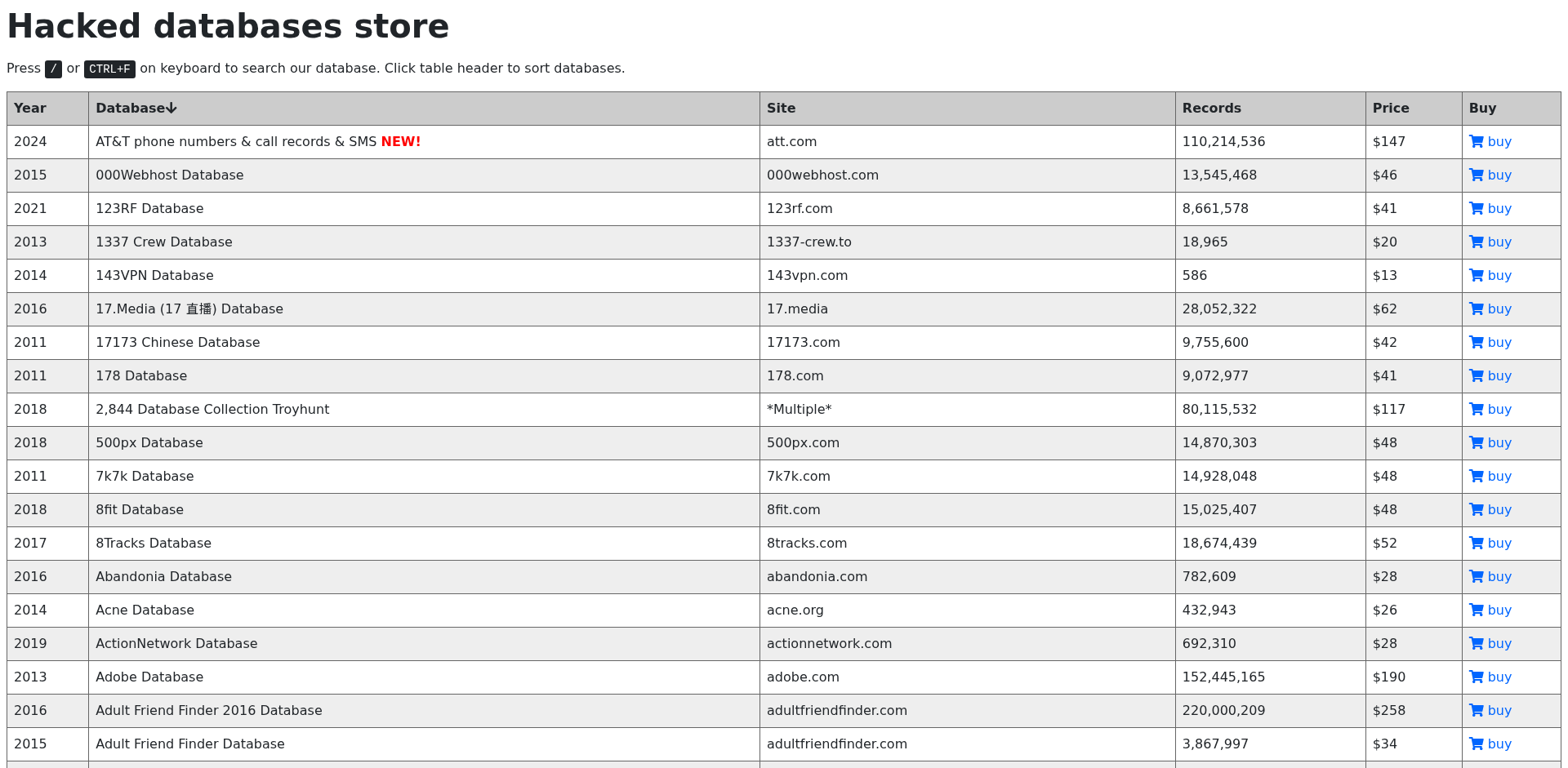The image size is (1568, 768).
Task: Select the "$147" price cell
Action: pyautogui.click(x=1414, y=142)
